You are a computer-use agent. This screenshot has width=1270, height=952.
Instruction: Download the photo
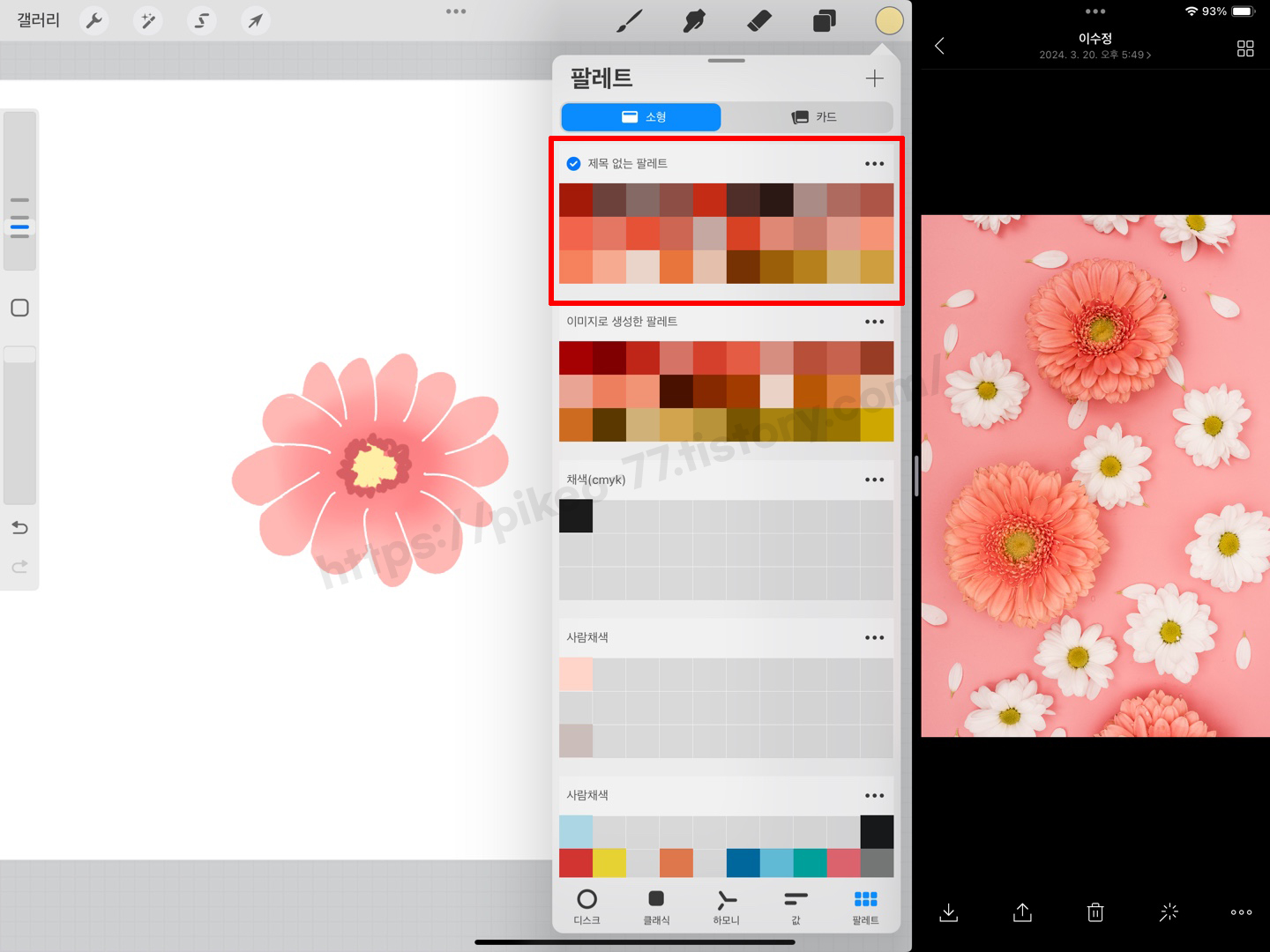pos(949,912)
